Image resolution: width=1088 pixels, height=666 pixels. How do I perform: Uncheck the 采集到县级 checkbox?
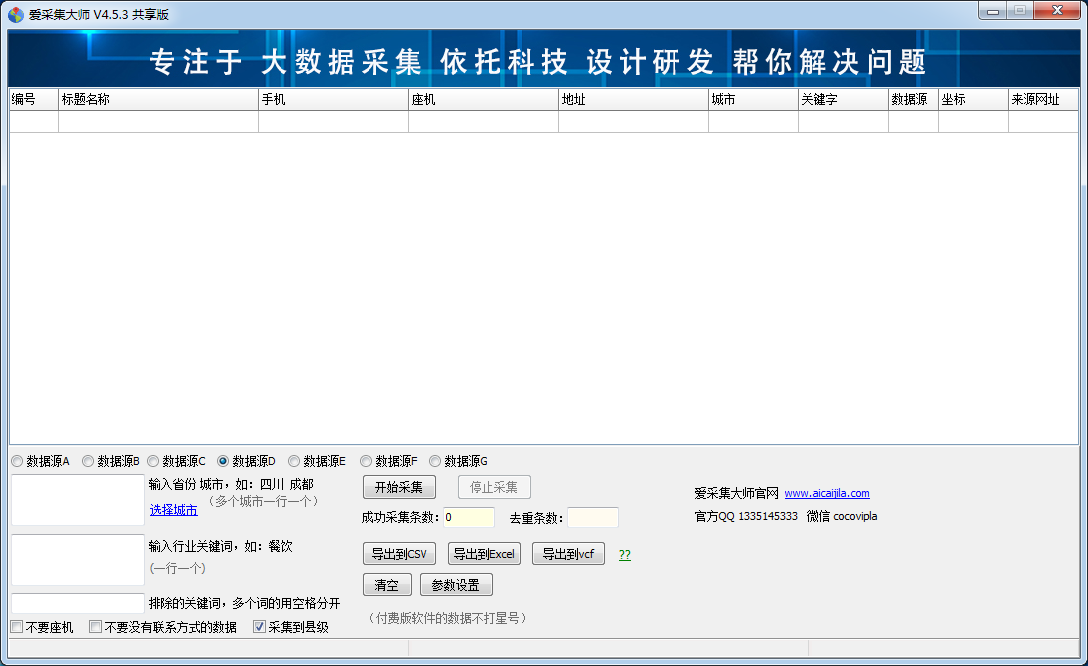click(259, 626)
